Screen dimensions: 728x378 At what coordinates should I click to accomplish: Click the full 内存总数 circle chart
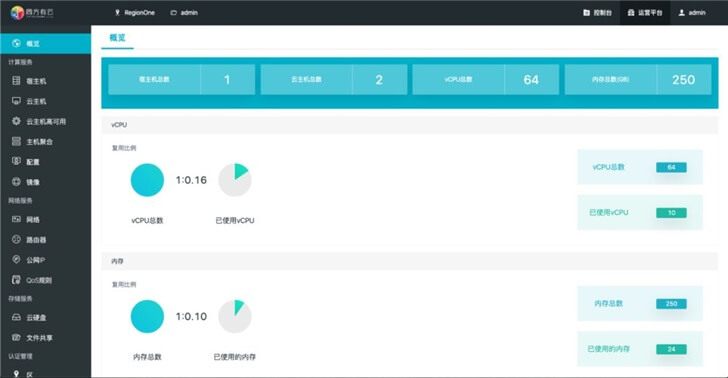147,316
